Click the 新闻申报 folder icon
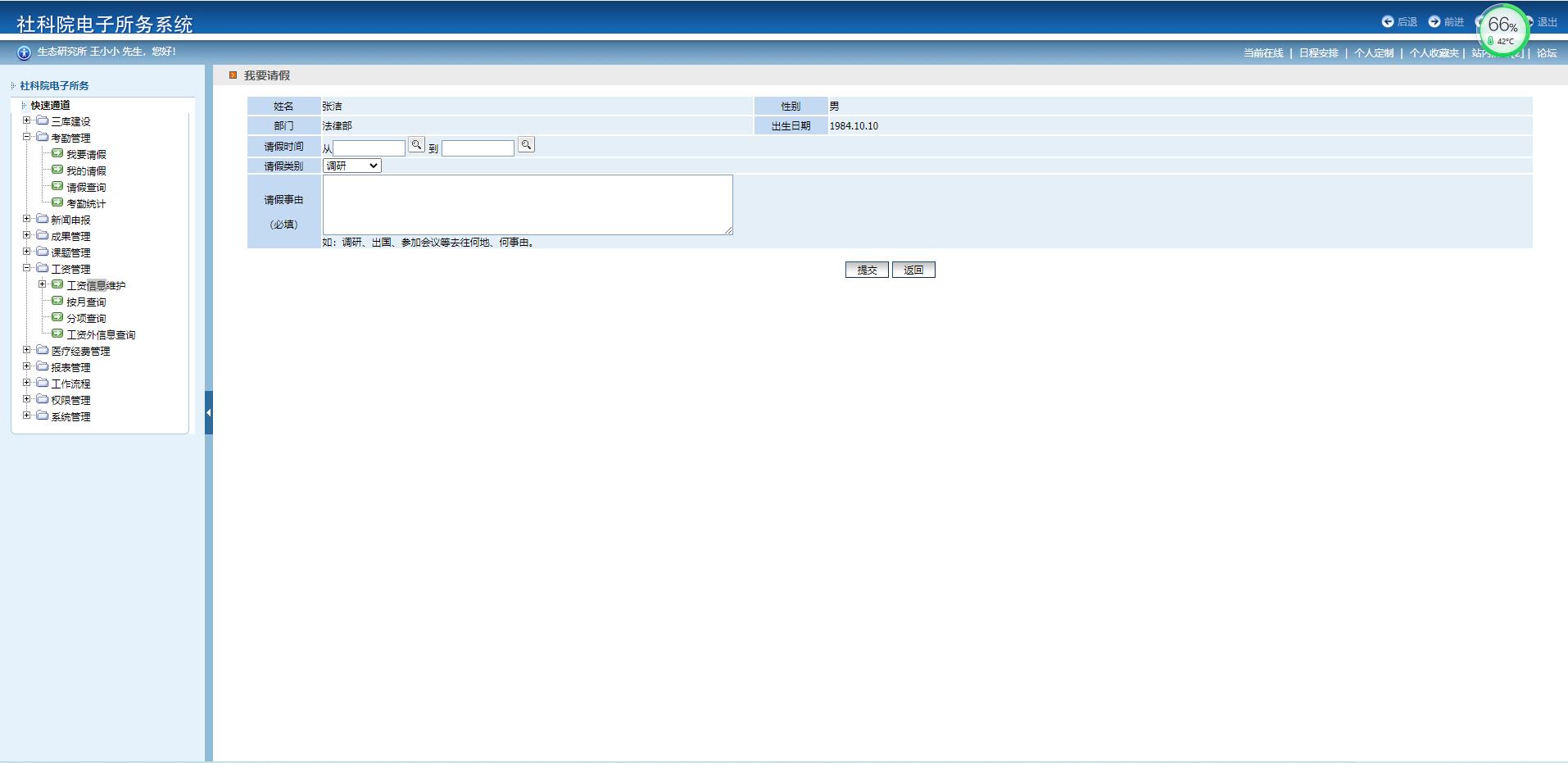Screen dimensions: 1568x763 pyautogui.click(x=43, y=219)
